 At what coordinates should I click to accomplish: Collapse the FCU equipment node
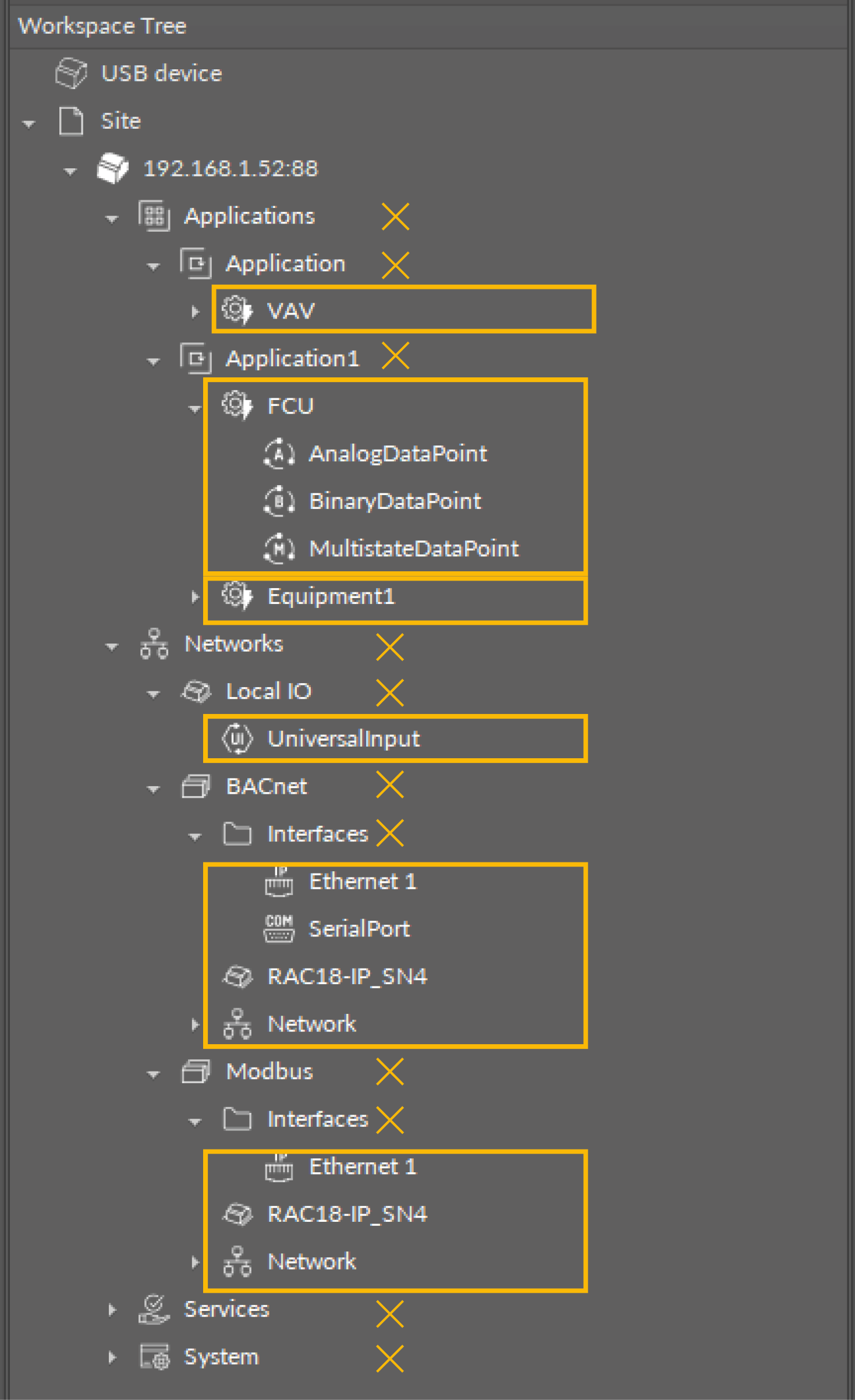tap(195, 408)
